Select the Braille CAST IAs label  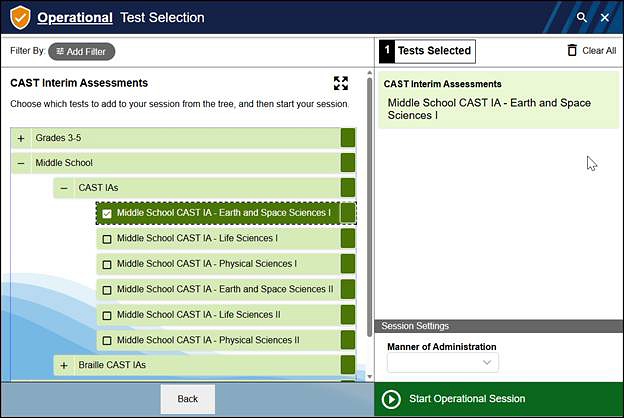(112, 365)
